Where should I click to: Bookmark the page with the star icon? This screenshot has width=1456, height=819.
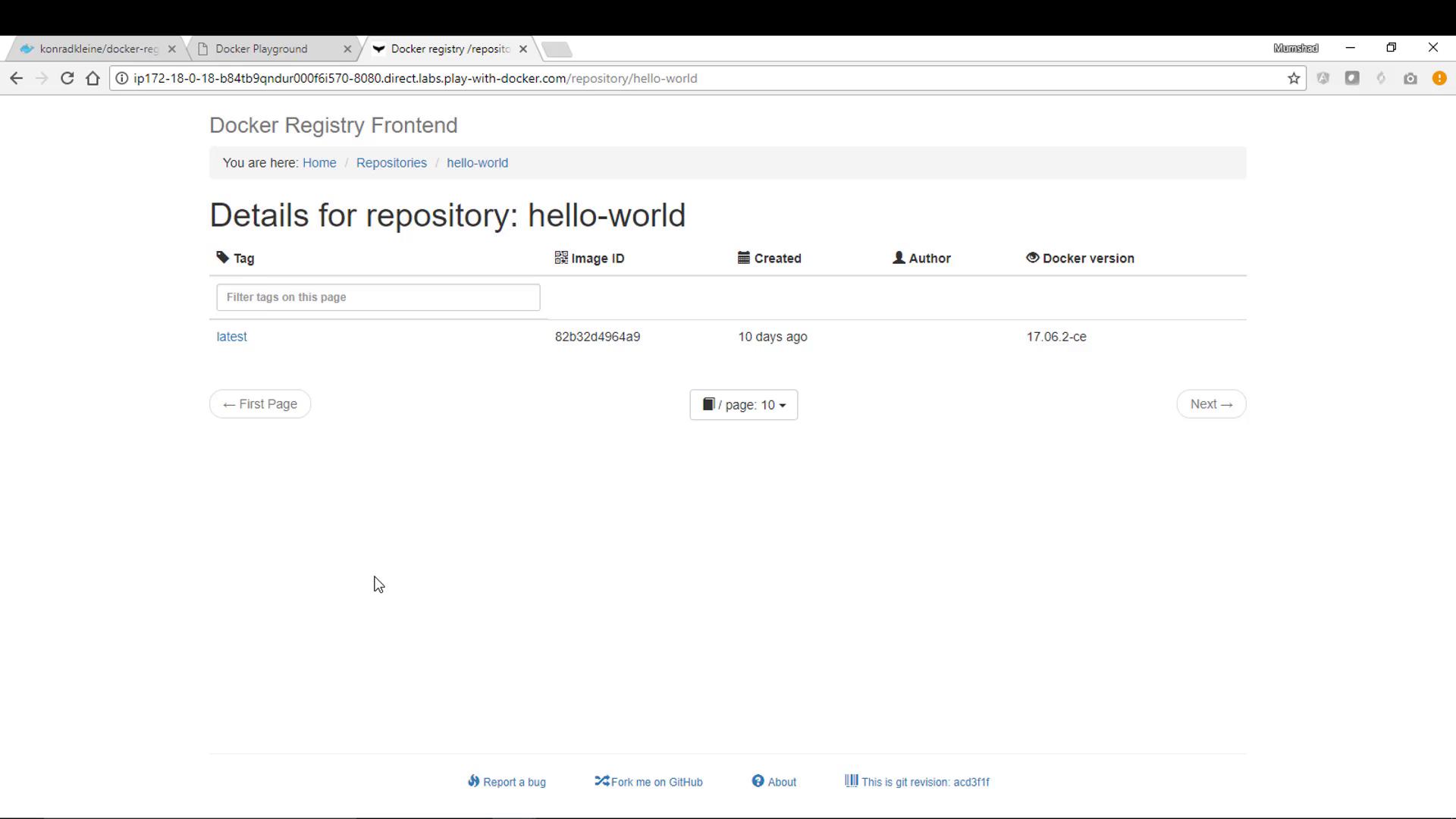(1294, 78)
